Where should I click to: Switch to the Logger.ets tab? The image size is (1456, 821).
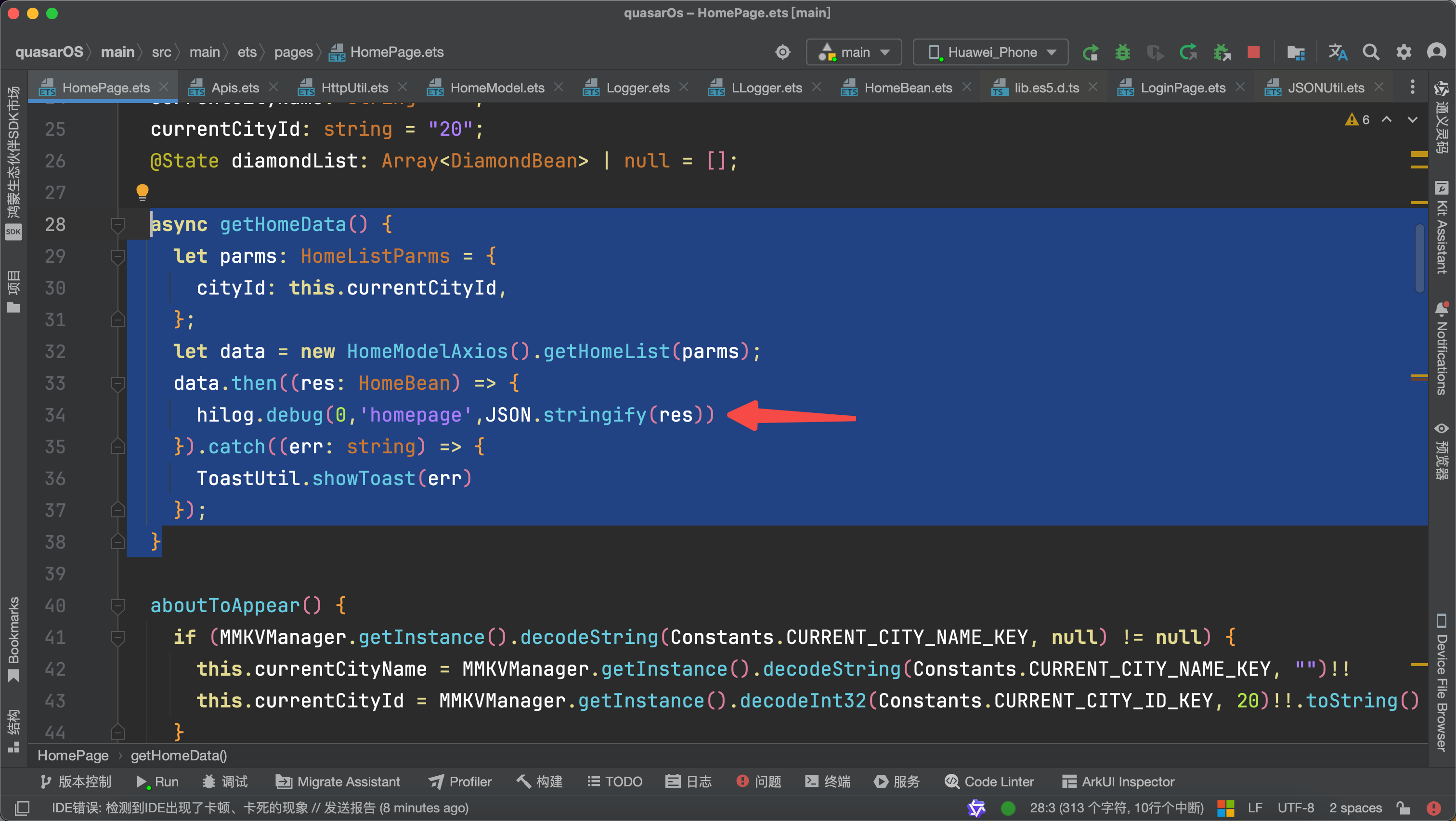[637, 88]
